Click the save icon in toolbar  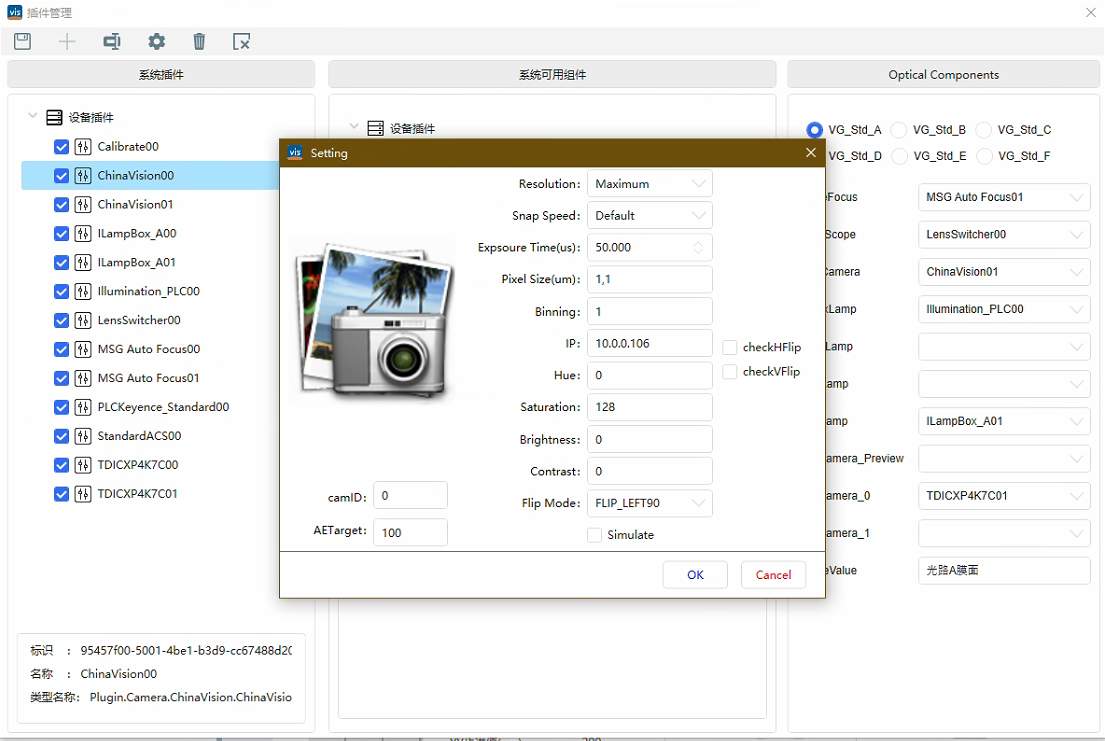pos(23,42)
